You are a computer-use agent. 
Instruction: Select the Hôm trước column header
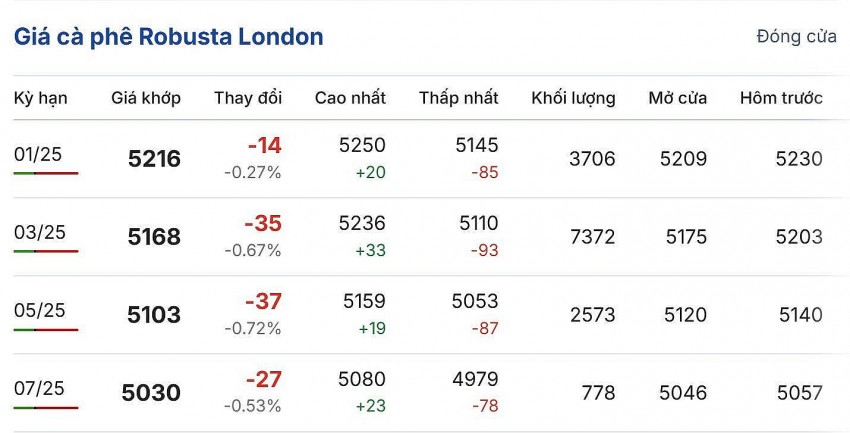point(781,98)
